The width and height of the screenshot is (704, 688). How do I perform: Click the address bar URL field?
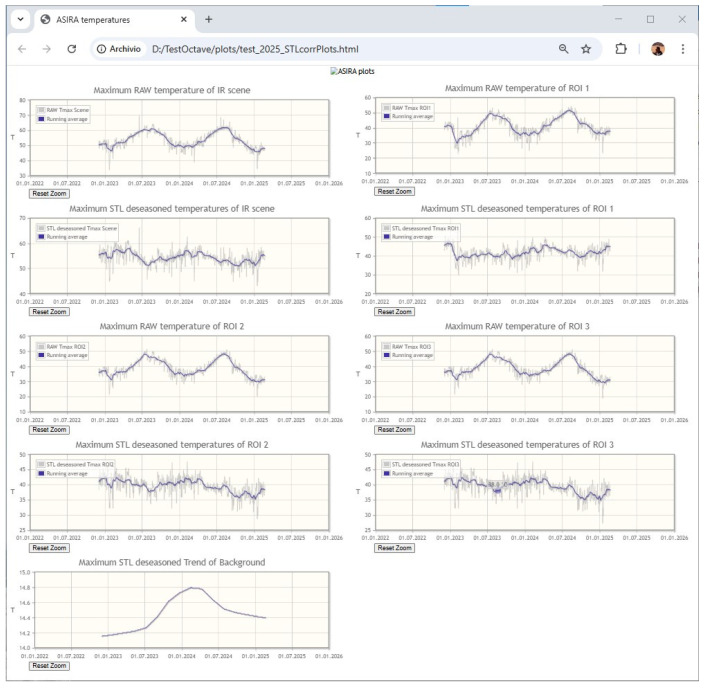coord(350,49)
